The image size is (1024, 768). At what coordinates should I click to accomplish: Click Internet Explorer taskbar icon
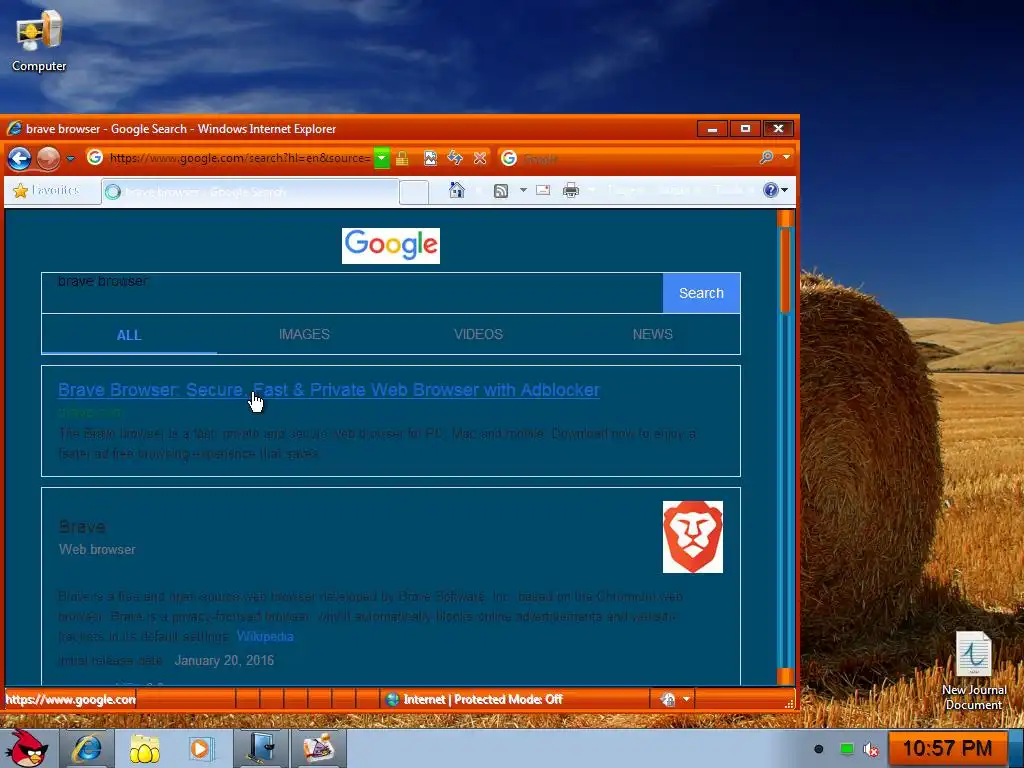(x=88, y=748)
